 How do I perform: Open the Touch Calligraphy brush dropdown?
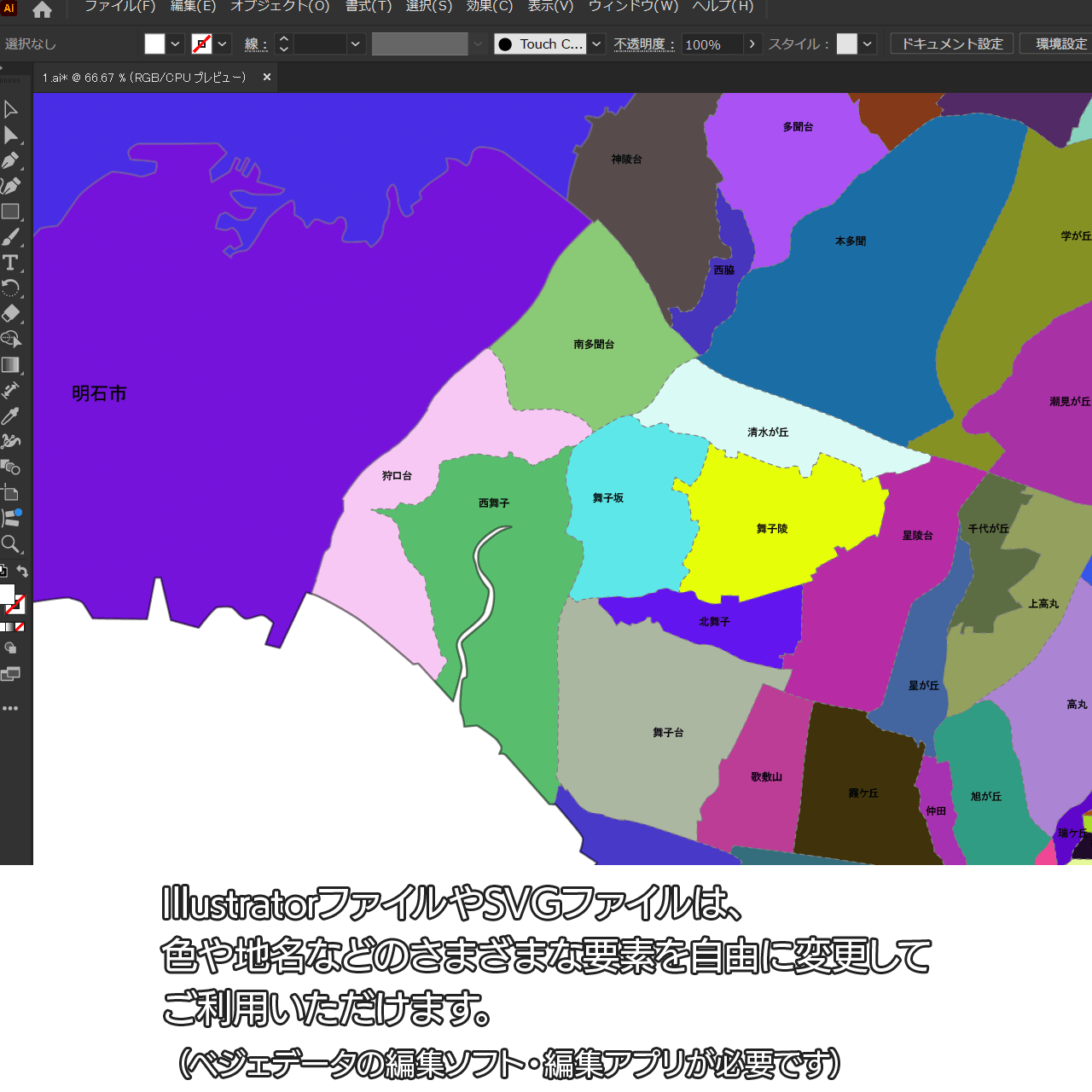click(x=596, y=44)
